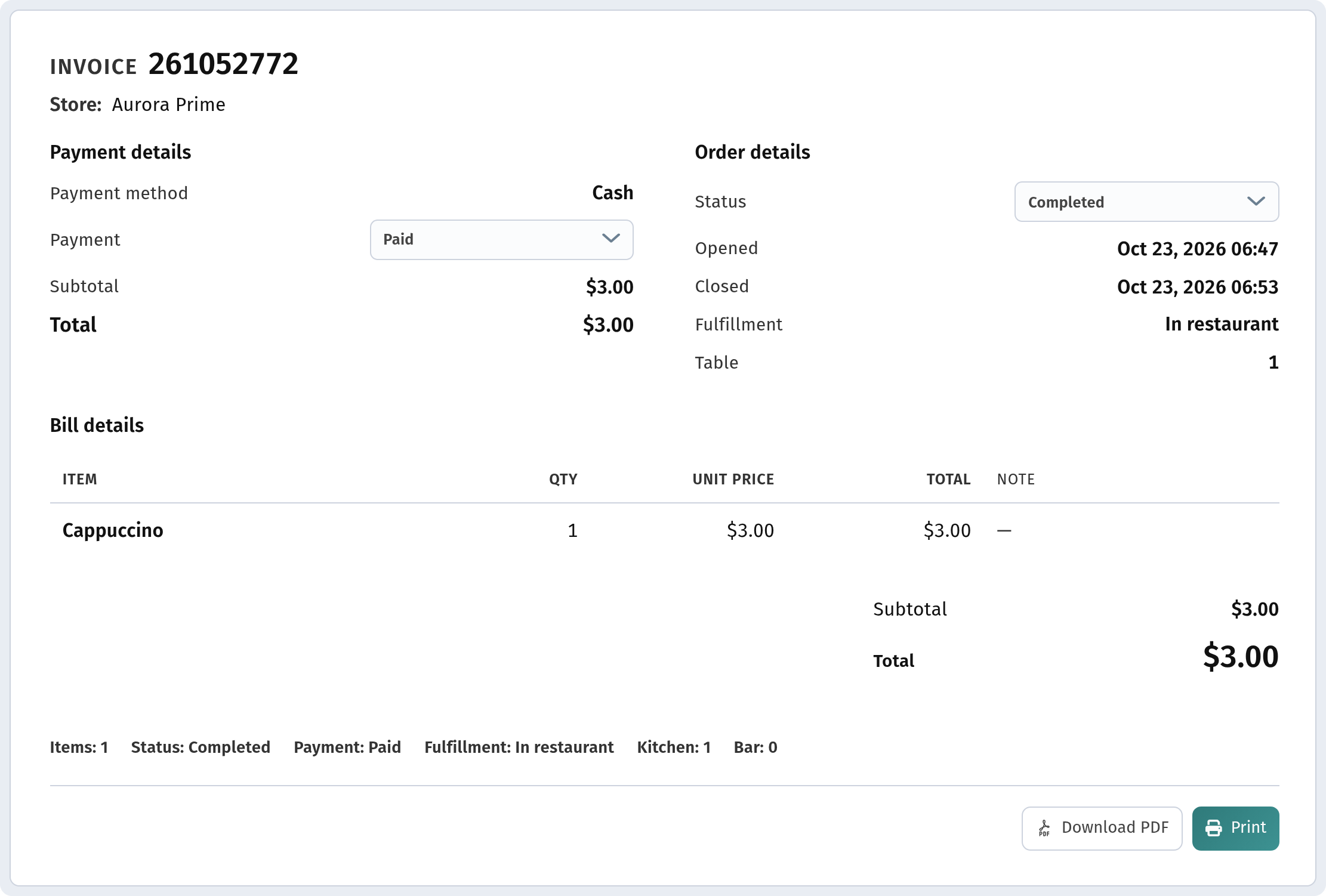The height and width of the screenshot is (896, 1326).
Task: Click the closed time Oct 23, 2026 06:53
Action: (x=1198, y=287)
